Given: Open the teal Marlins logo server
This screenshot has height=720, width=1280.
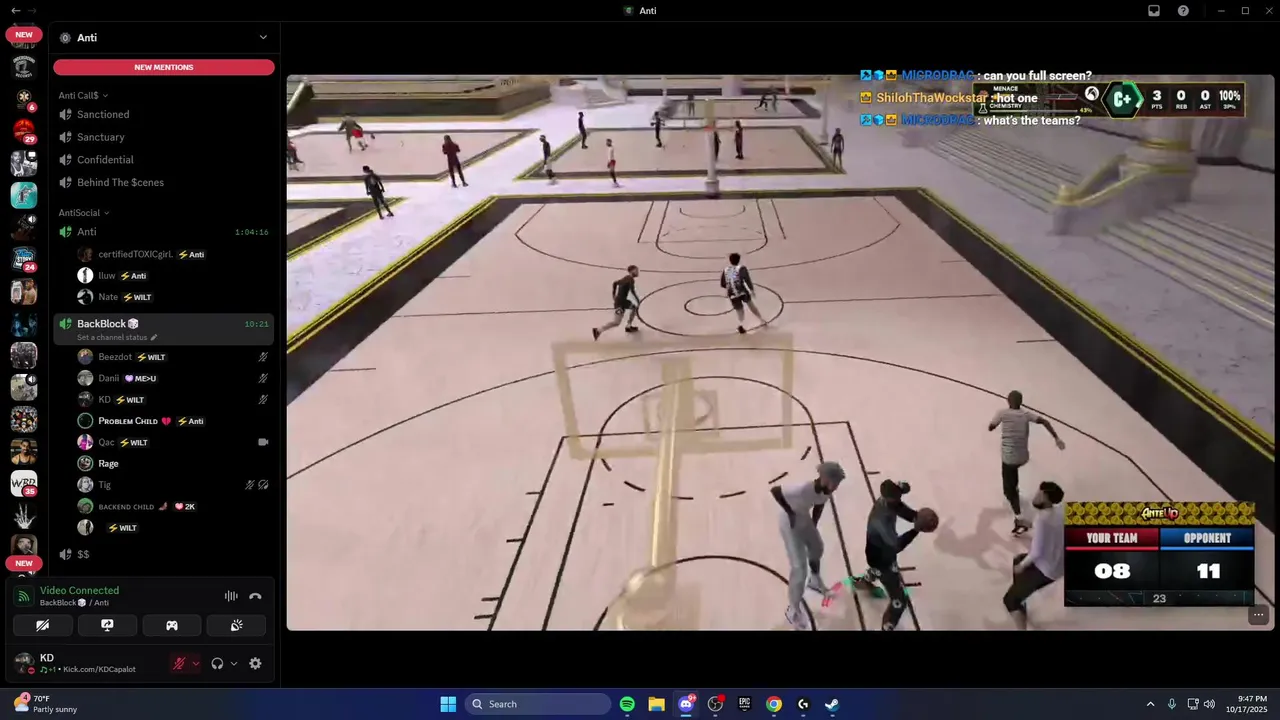Looking at the screenshot, I should pyautogui.click(x=24, y=195).
